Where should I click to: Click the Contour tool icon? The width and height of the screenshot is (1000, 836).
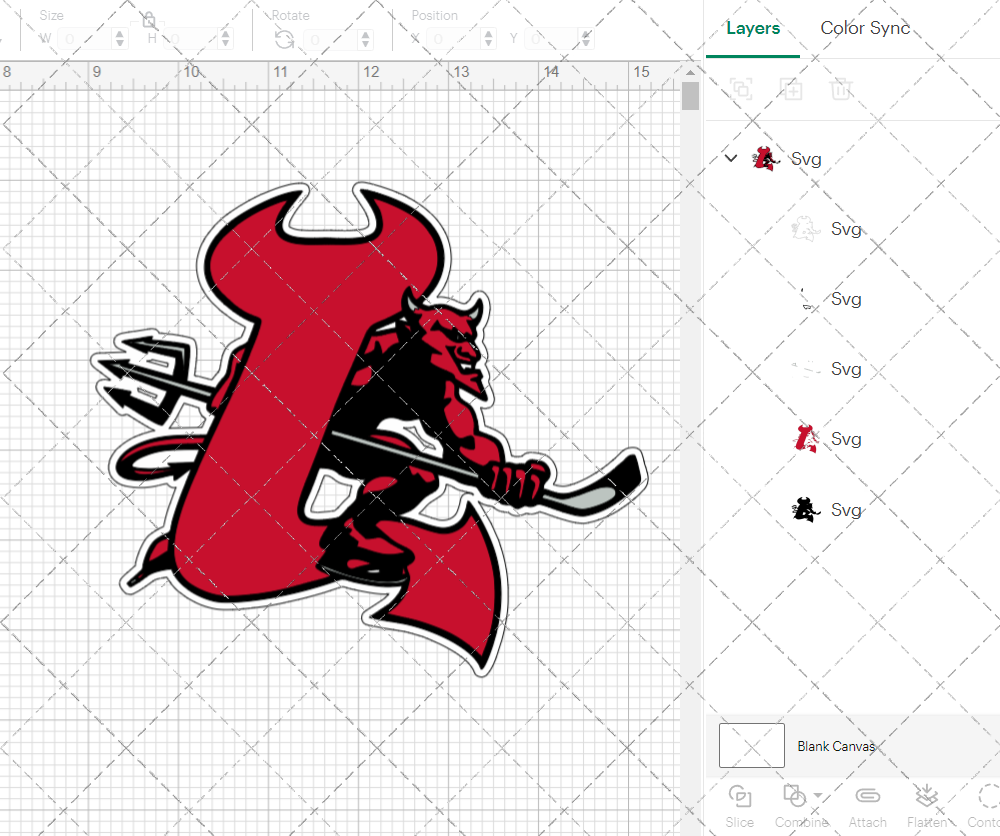click(x=989, y=796)
